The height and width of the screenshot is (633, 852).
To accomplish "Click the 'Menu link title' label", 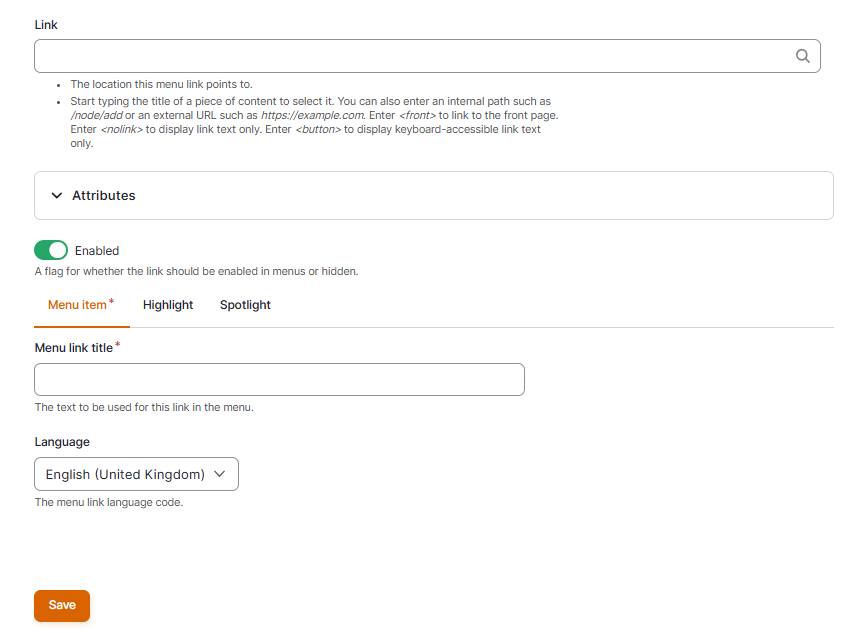I will click(74, 348).
